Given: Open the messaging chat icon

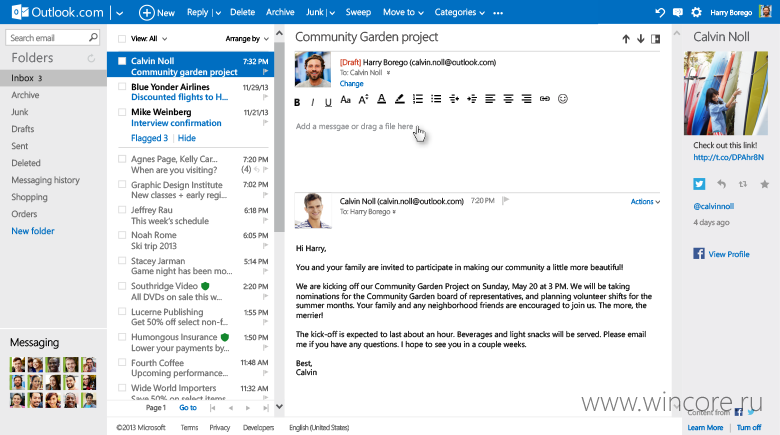Looking at the screenshot, I should [x=678, y=12].
